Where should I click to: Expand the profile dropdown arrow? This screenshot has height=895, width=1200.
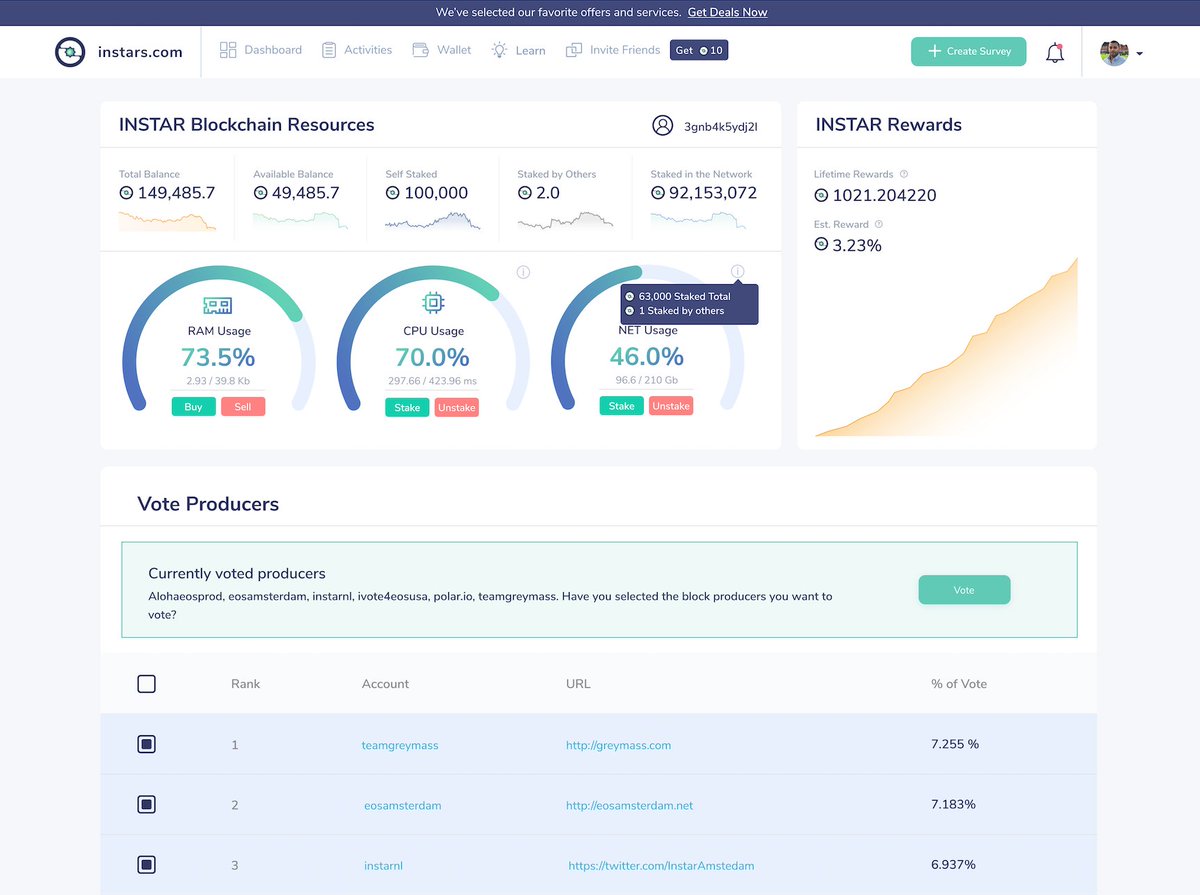pos(1140,54)
